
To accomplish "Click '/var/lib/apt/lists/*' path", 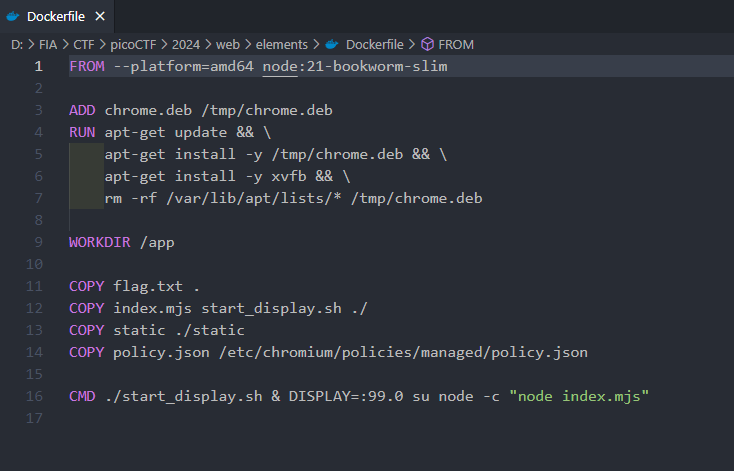I will point(254,199).
